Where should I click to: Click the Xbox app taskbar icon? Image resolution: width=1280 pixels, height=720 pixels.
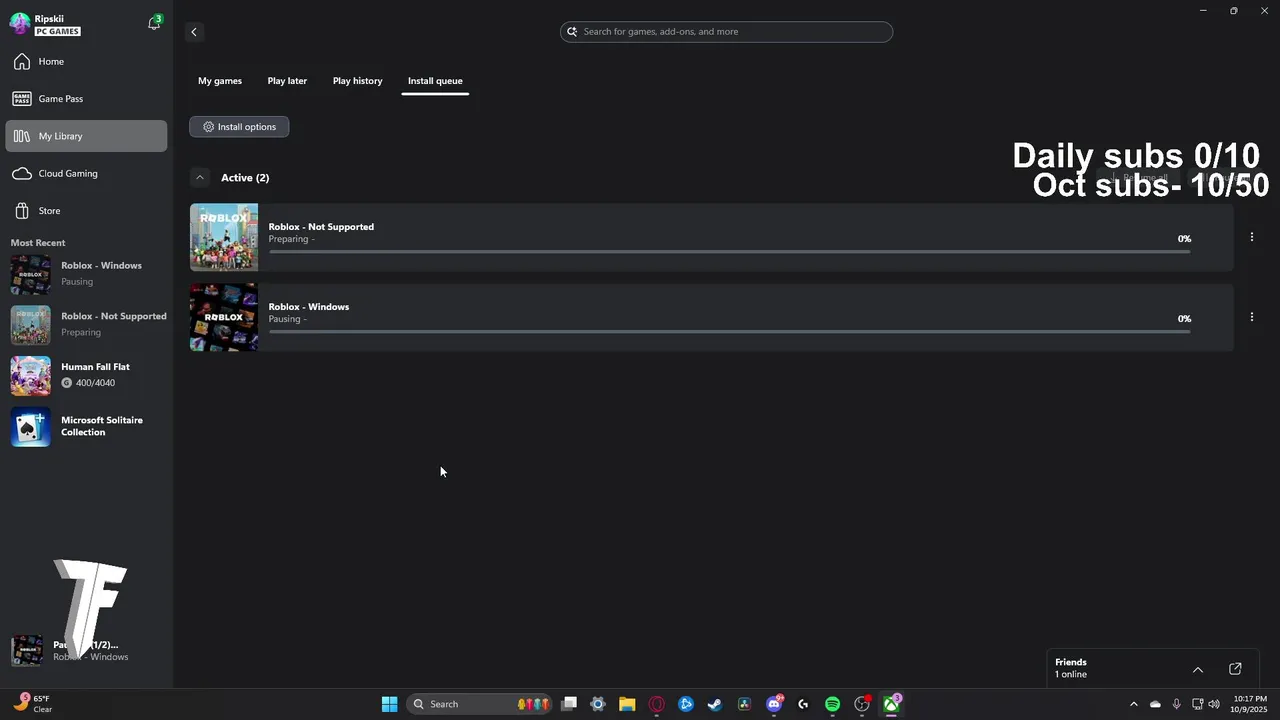(891, 704)
